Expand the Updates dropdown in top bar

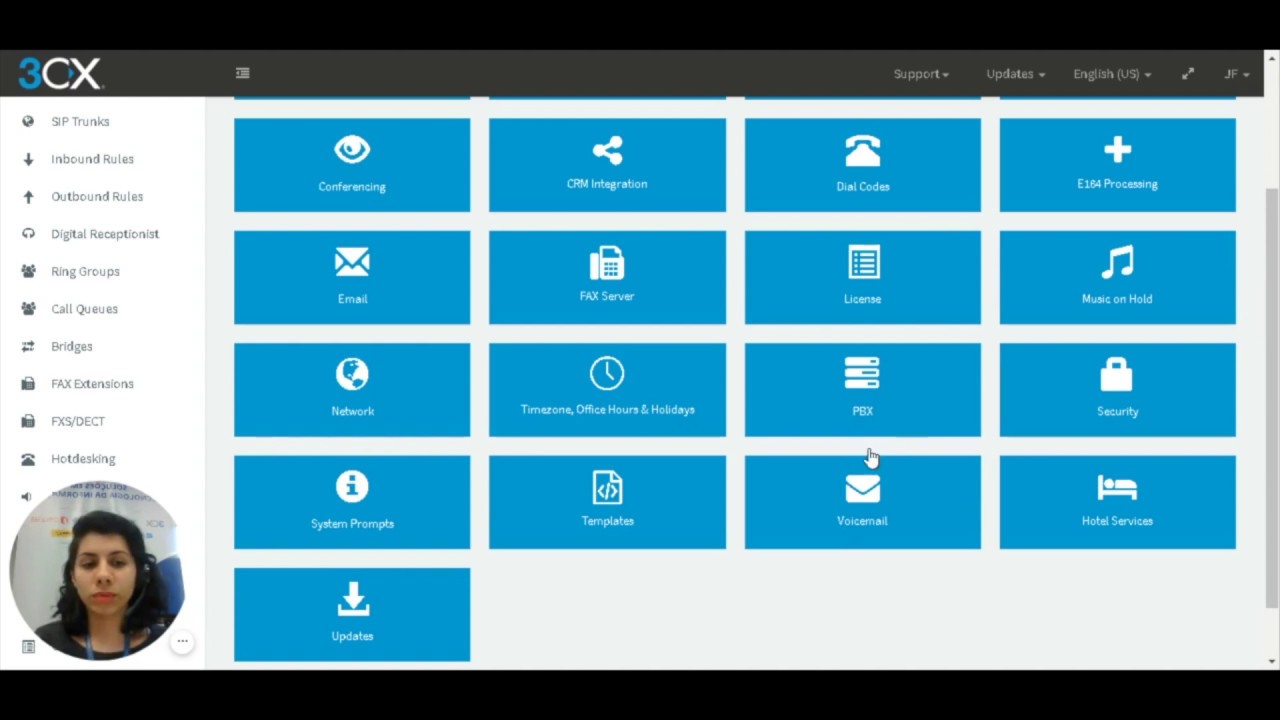pos(1015,74)
